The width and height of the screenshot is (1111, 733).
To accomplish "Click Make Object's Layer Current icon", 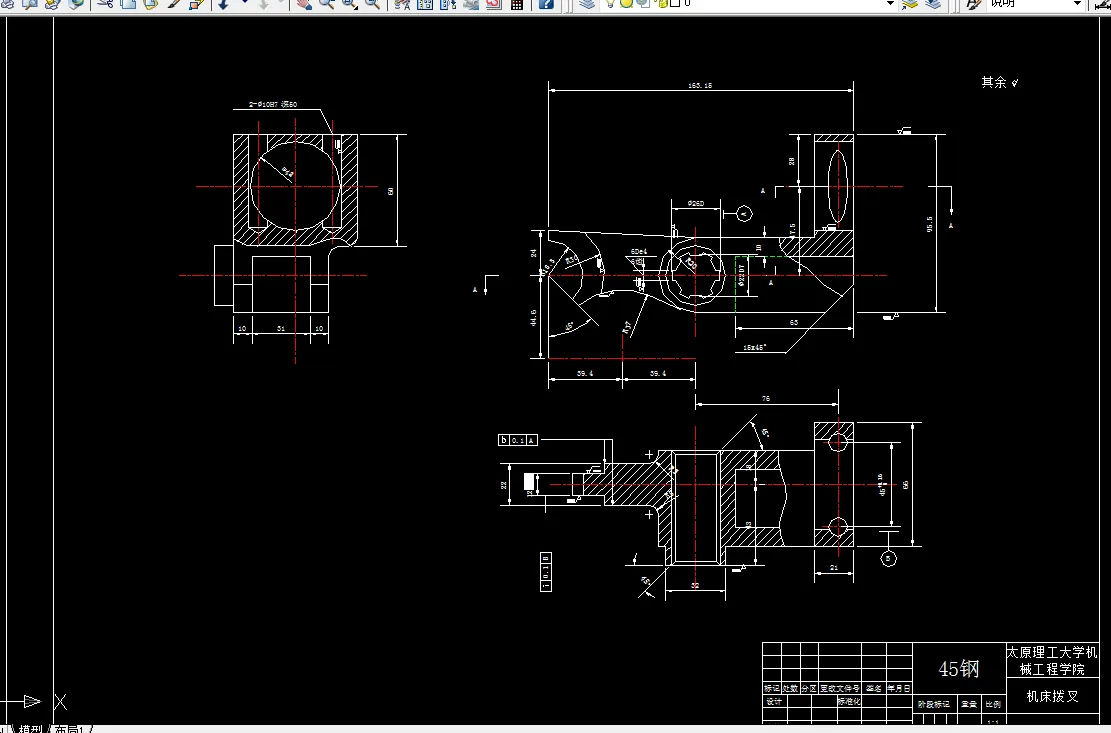I will [x=910, y=4].
